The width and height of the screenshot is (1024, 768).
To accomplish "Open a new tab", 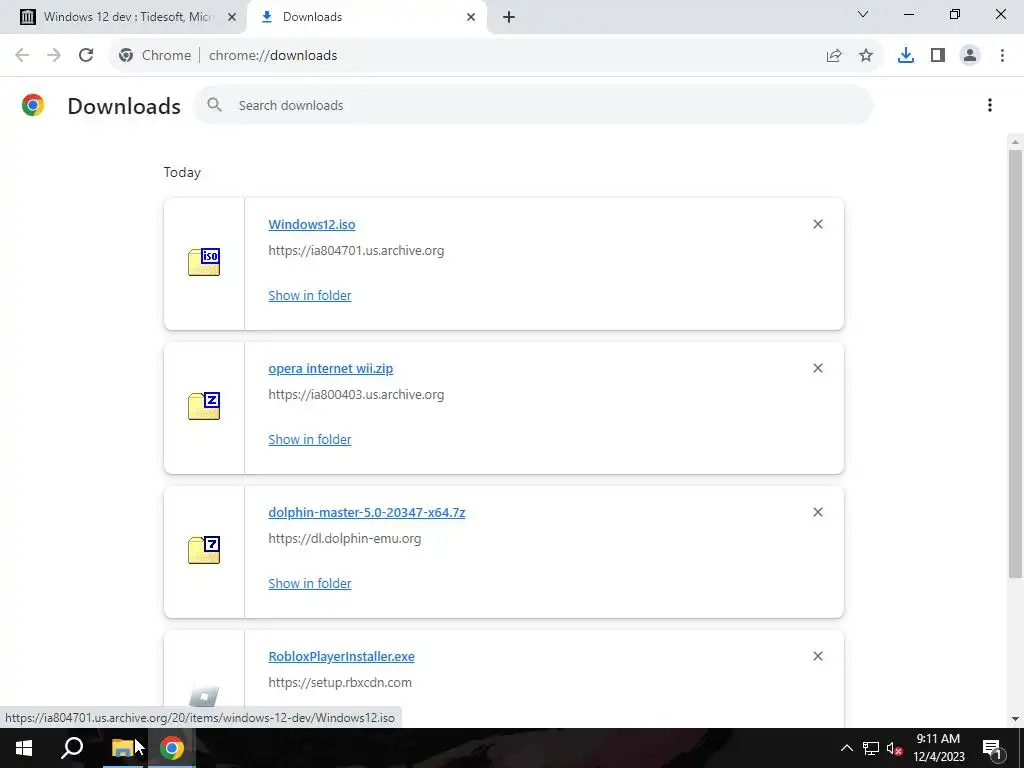I will [x=509, y=17].
